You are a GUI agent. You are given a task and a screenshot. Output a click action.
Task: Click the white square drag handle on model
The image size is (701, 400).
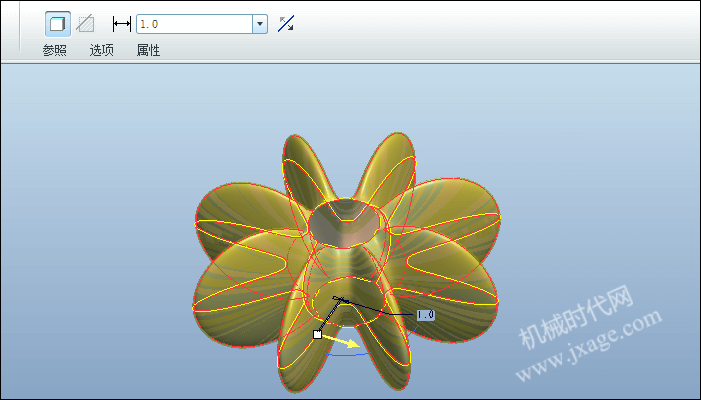(317, 334)
